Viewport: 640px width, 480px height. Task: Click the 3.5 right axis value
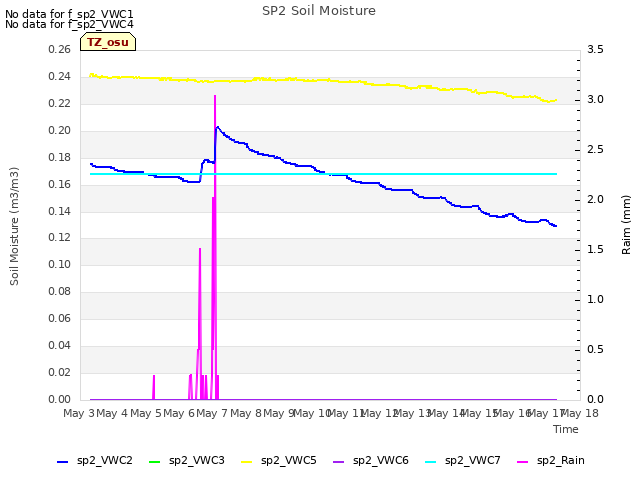(595, 49)
